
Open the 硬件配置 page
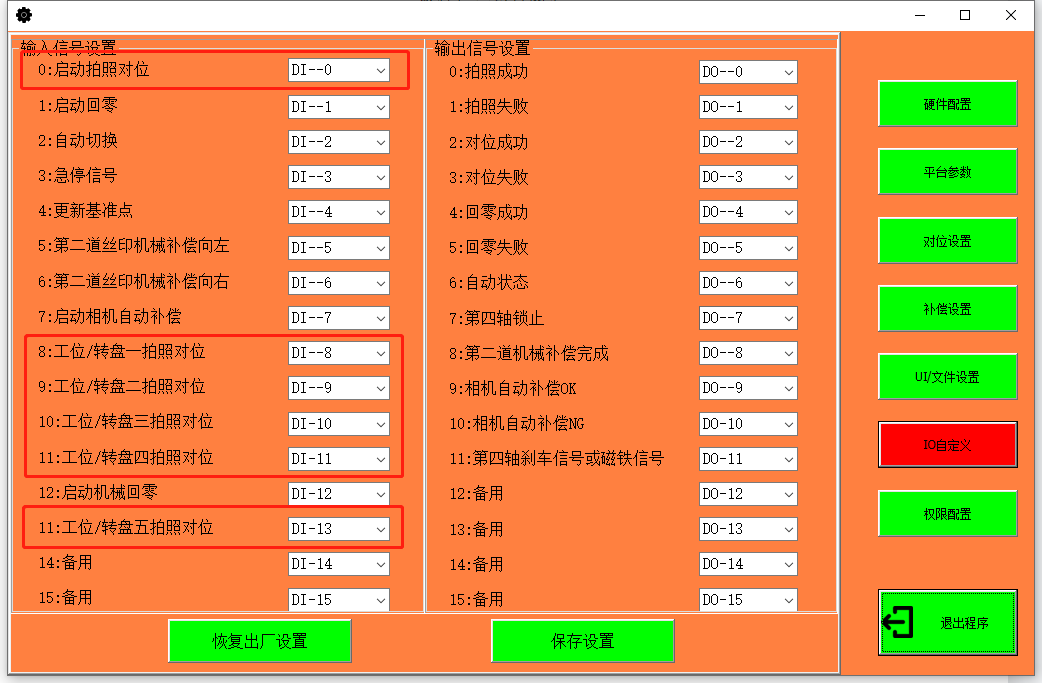(947, 104)
